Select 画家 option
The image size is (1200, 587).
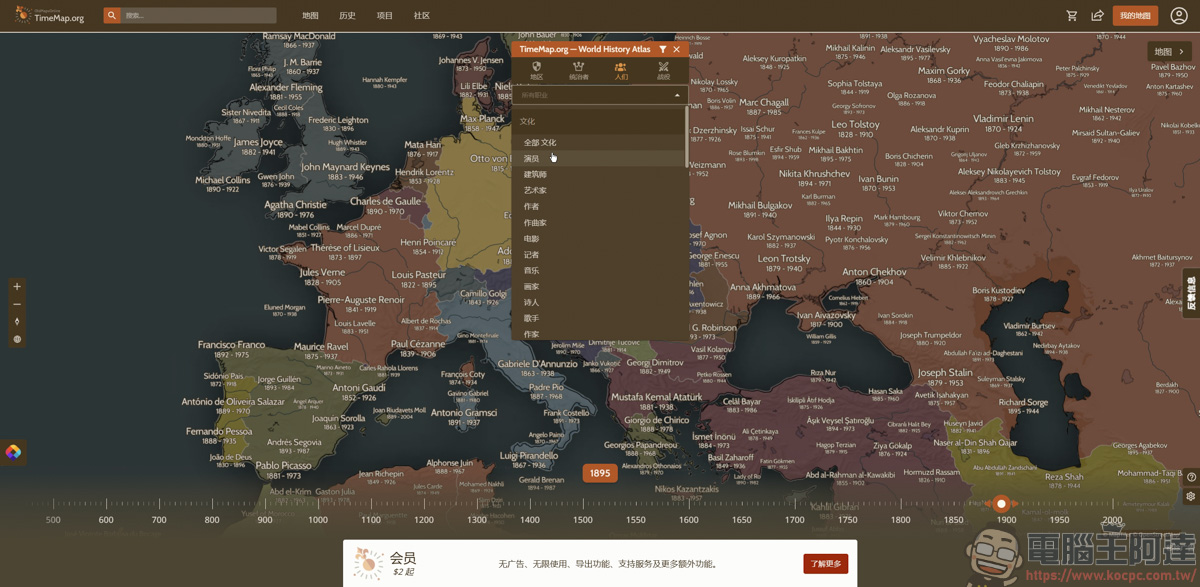pyautogui.click(x=531, y=287)
